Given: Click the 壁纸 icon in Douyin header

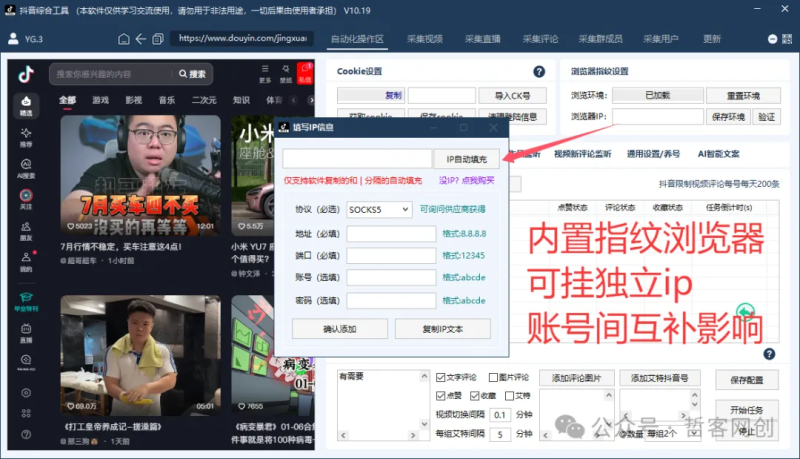Looking at the screenshot, I should point(286,73).
